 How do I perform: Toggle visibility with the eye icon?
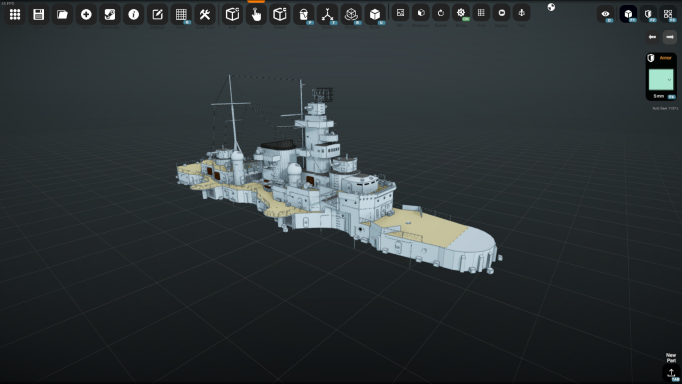[605, 14]
